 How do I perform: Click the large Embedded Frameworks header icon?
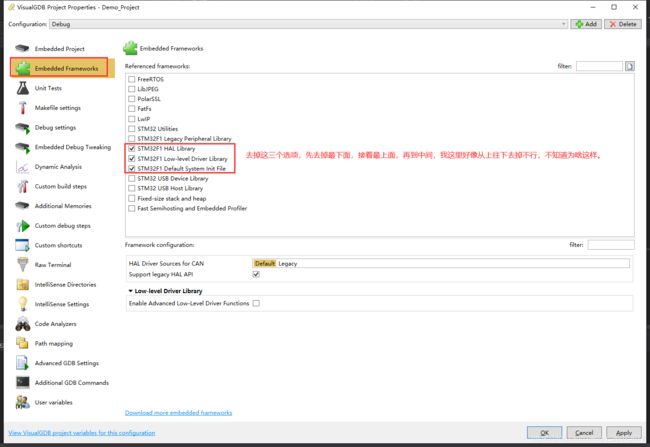(x=130, y=48)
